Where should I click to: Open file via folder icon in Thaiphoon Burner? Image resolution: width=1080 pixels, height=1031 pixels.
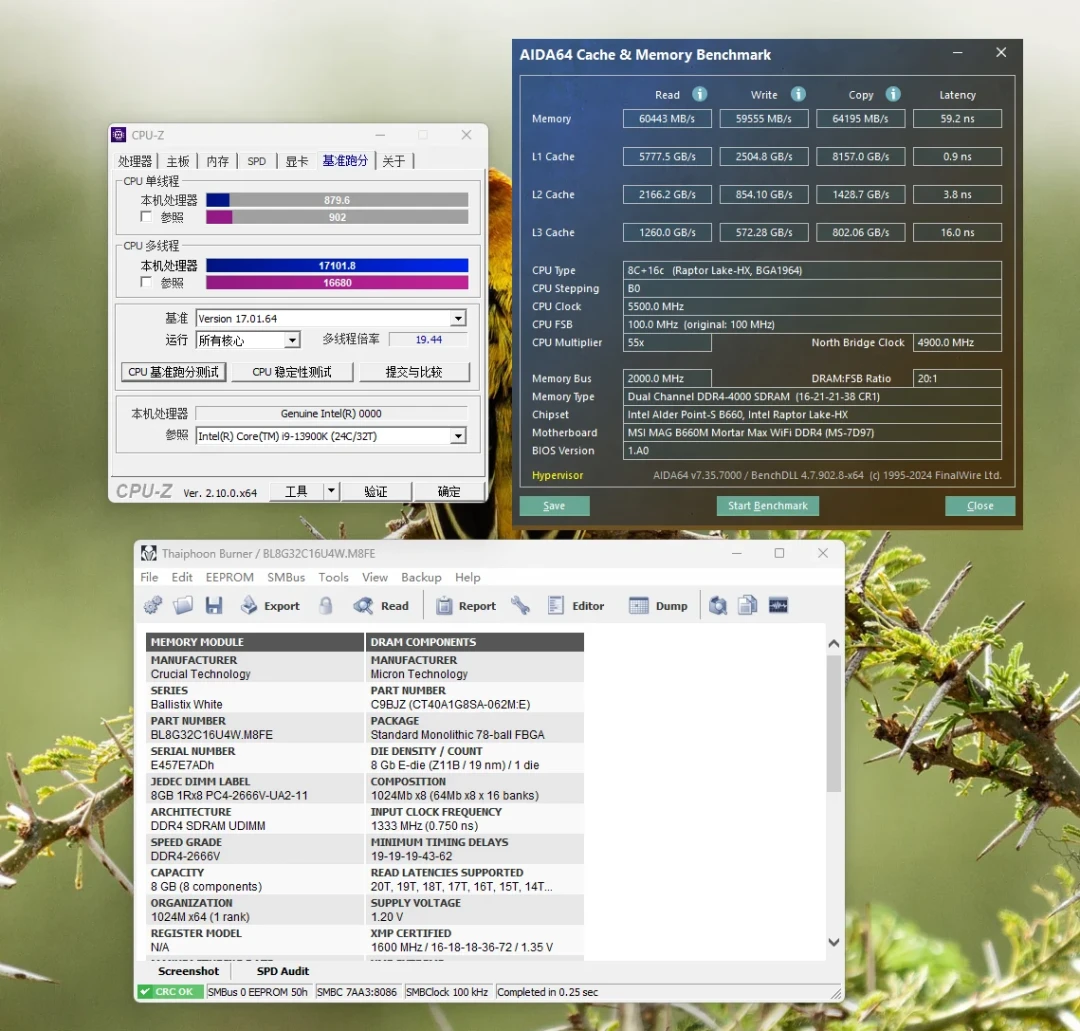point(183,605)
